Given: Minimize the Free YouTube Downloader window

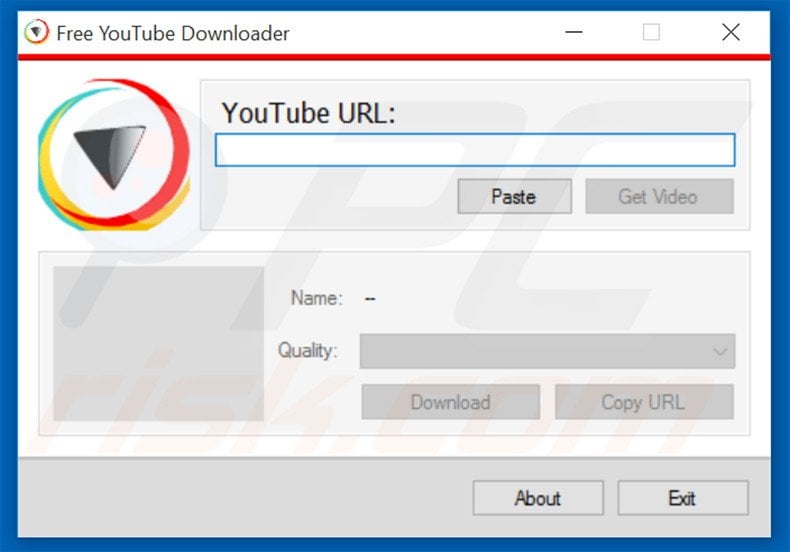Looking at the screenshot, I should pyautogui.click(x=573, y=32).
